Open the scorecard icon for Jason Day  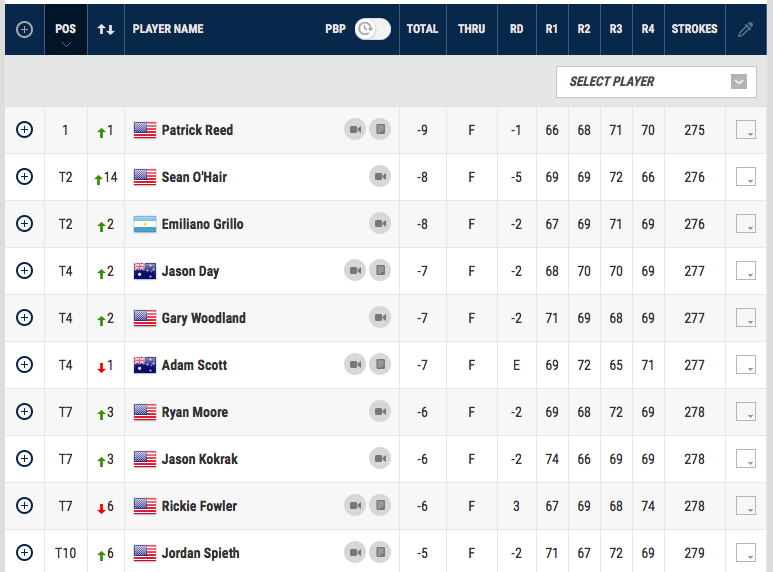(x=380, y=271)
